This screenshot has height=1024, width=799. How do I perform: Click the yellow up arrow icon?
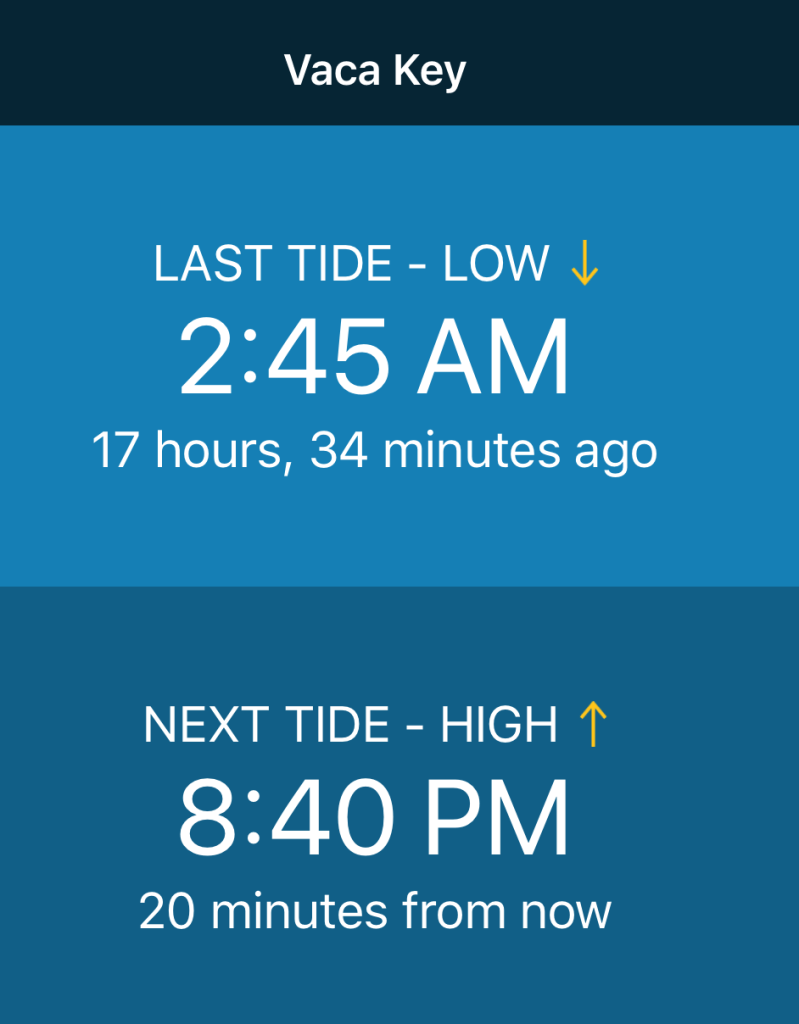click(x=593, y=725)
